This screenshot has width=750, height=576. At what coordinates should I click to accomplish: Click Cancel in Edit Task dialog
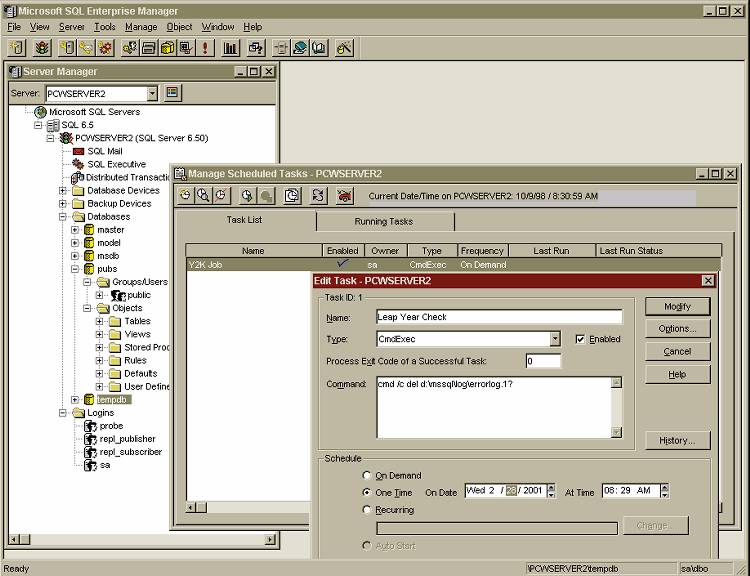[677, 352]
